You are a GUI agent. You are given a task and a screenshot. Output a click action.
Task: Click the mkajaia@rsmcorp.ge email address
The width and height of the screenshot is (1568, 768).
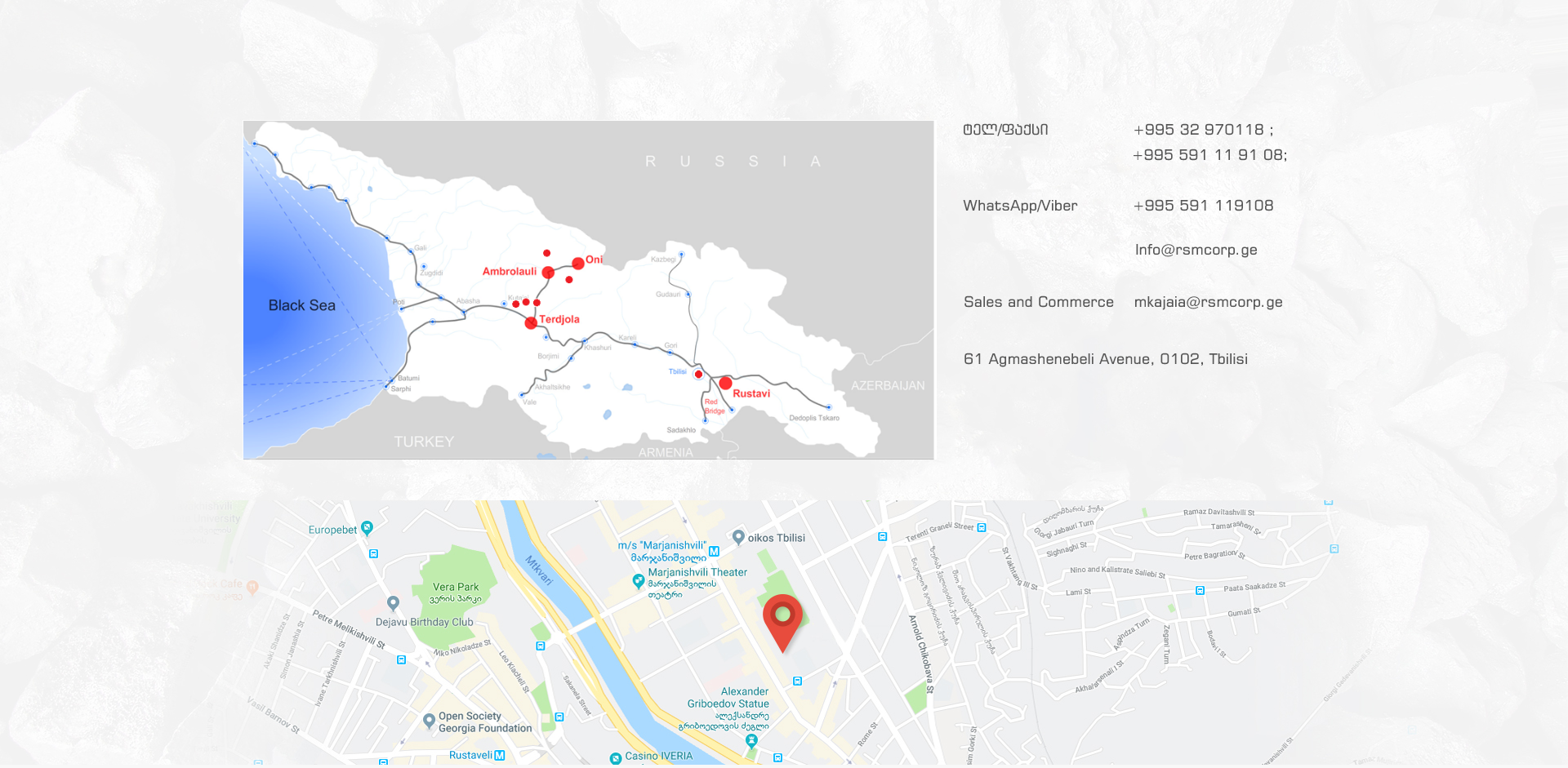coord(1208,302)
